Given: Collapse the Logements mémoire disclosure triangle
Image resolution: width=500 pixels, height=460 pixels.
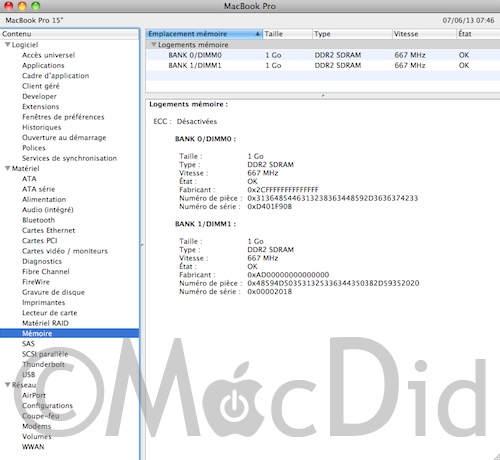Looking at the screenshot, I should 154,45.
